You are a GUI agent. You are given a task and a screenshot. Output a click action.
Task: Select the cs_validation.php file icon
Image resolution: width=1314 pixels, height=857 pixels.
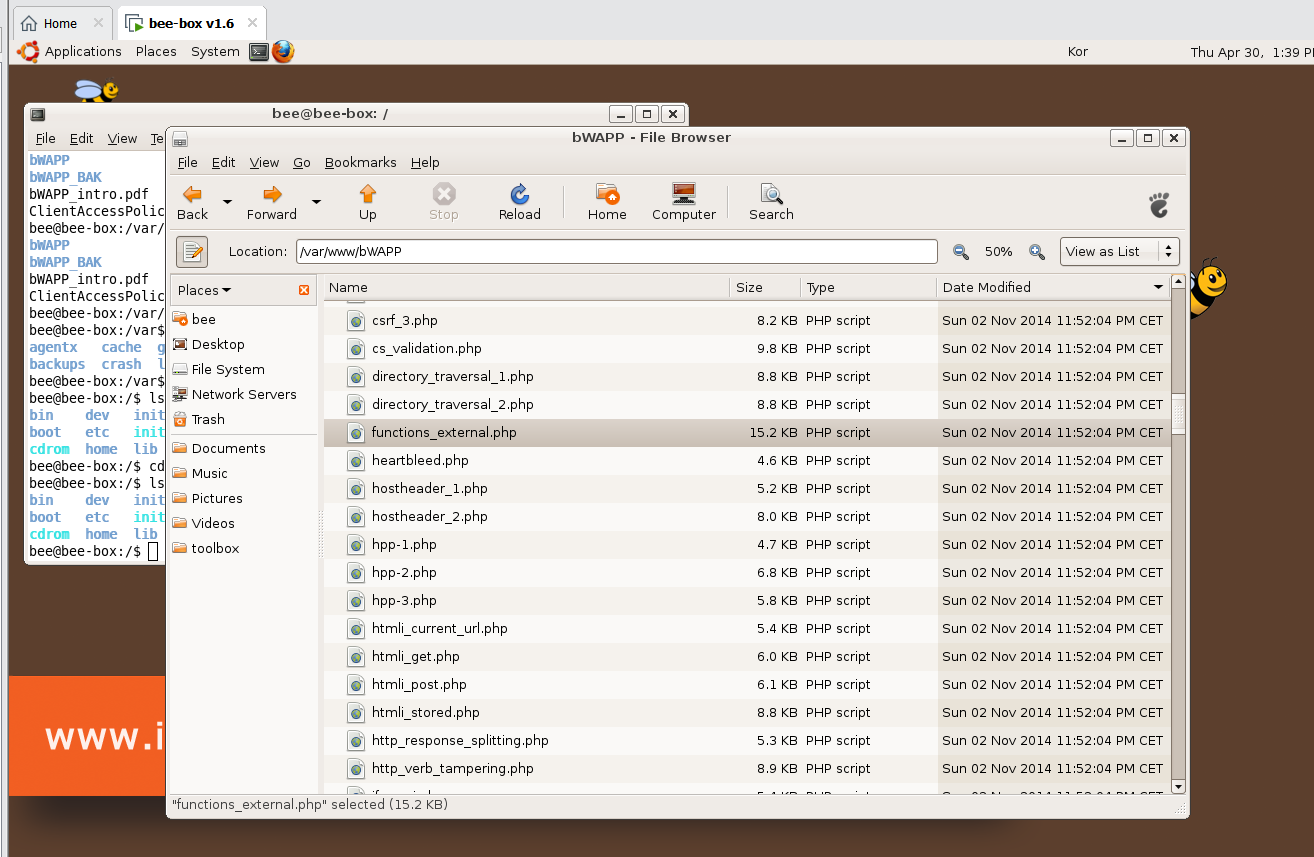coord(356,348)
